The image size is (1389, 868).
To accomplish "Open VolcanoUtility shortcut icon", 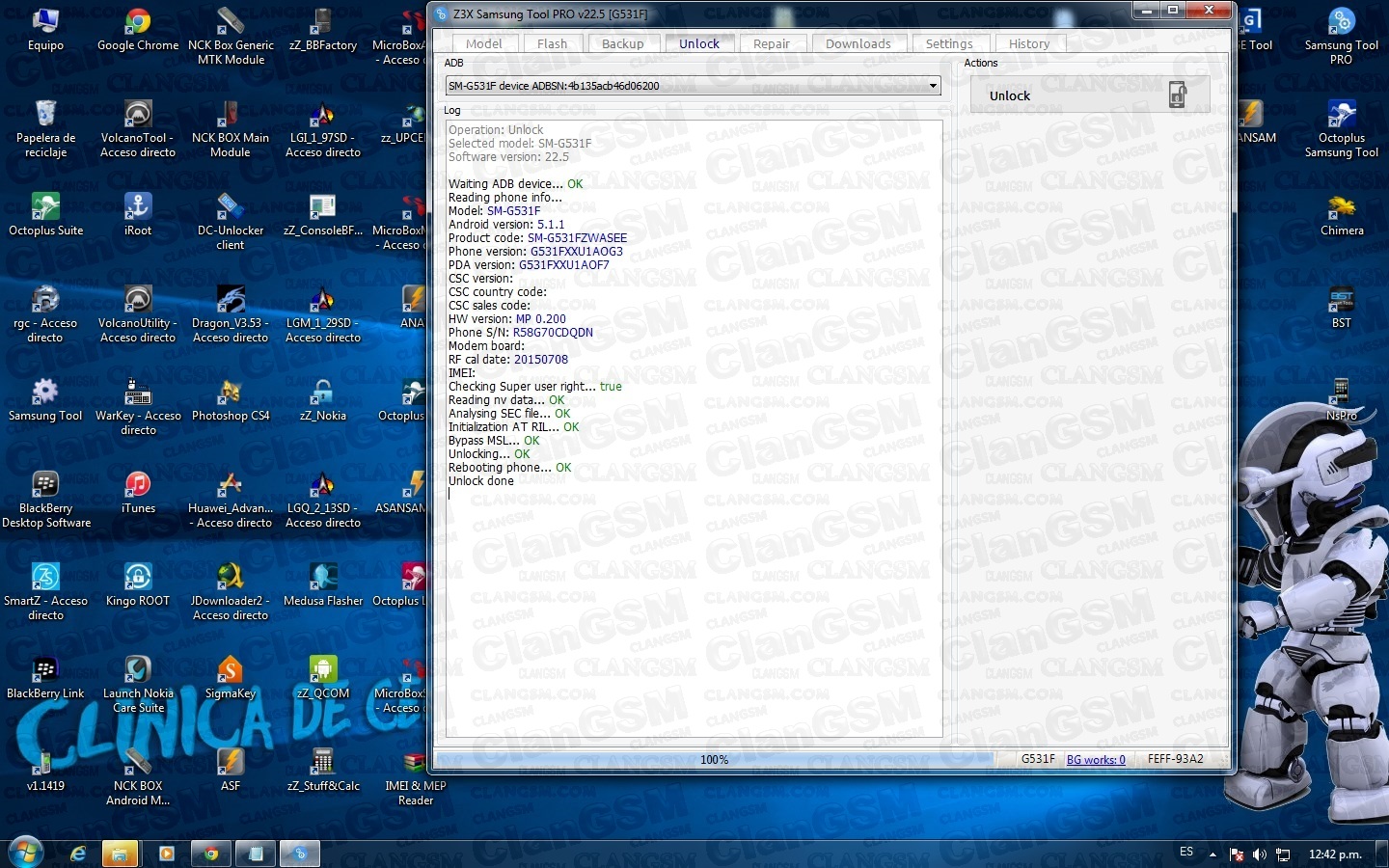I will (138, 314).
